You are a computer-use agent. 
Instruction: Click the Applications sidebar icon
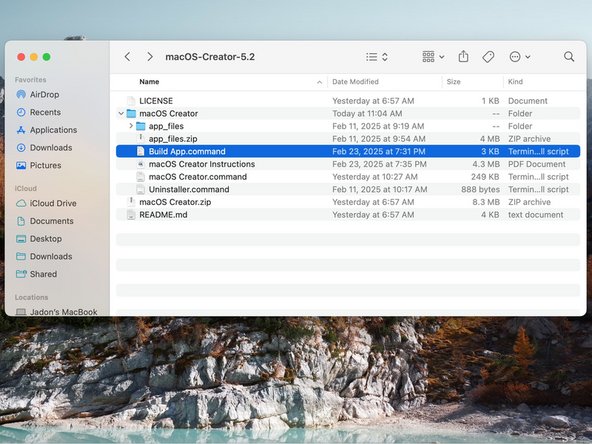pos(21,130)
